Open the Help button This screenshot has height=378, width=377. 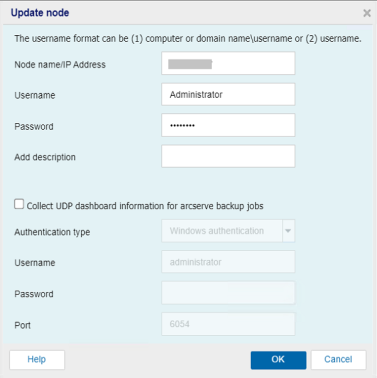[x=37, y=360]
